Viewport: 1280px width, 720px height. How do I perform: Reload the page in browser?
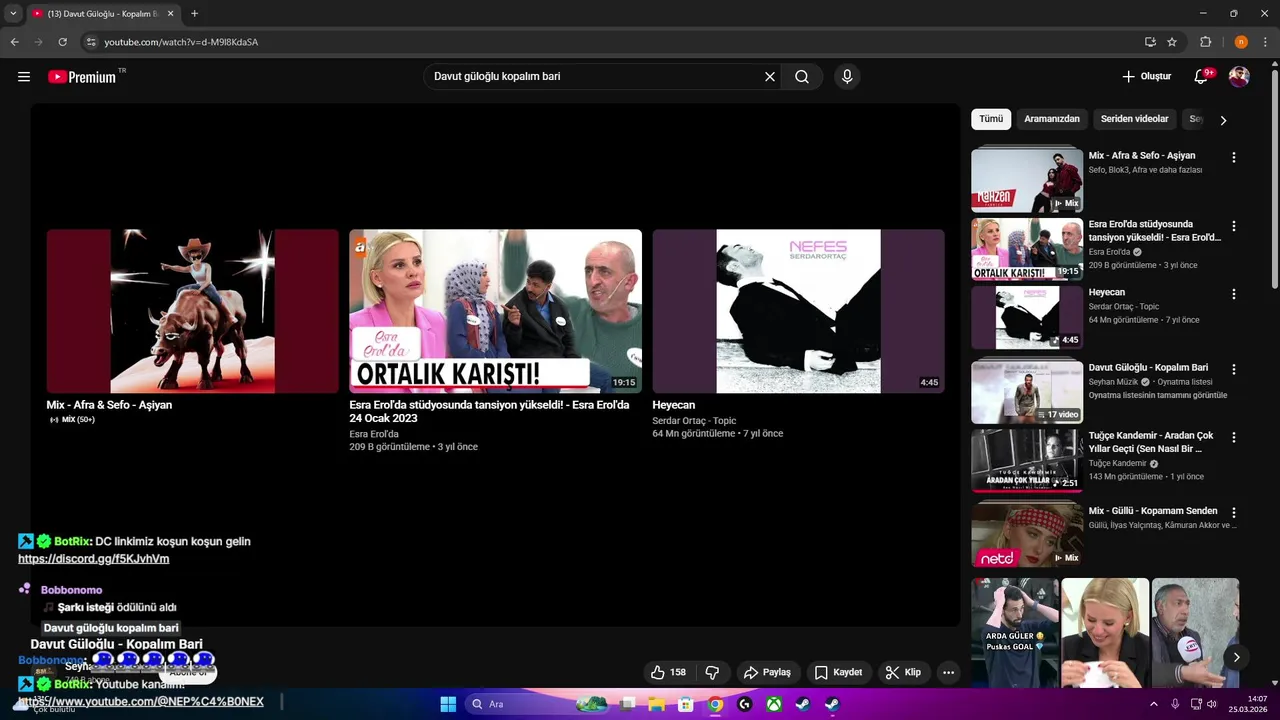(x=62, y=42)
